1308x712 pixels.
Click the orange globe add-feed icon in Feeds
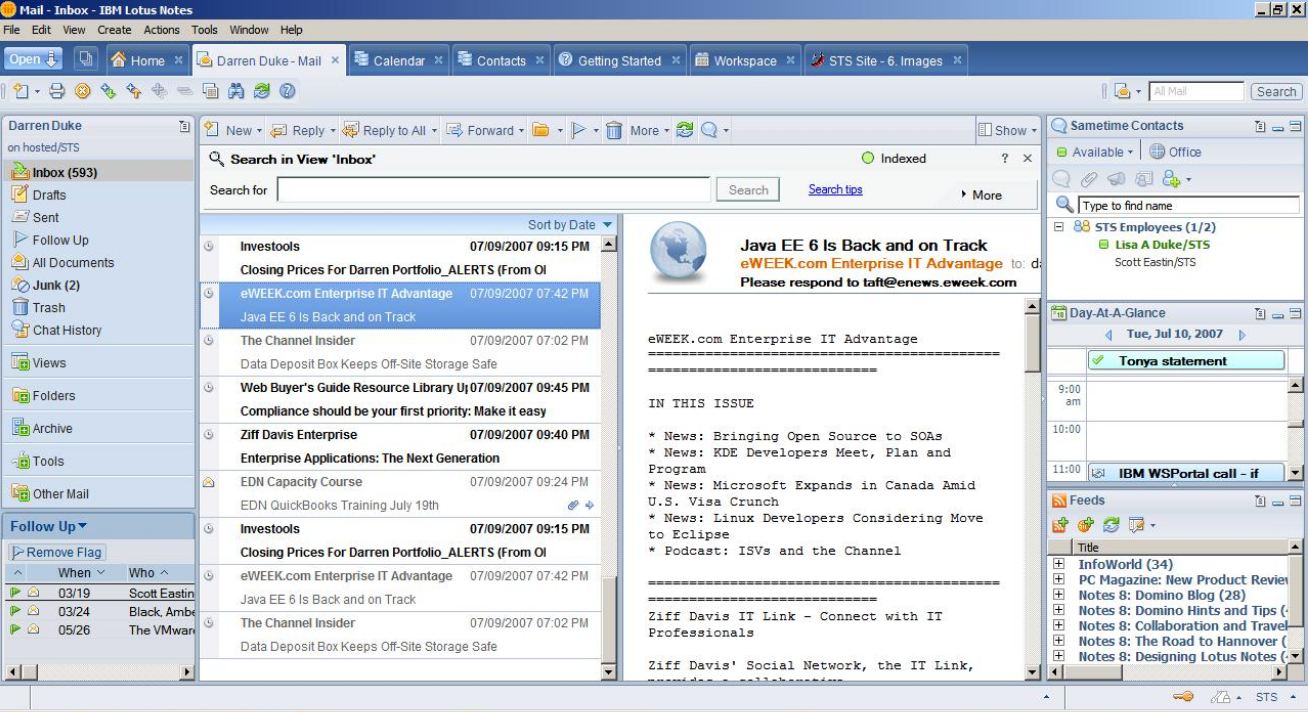[x=1086, y=525]
